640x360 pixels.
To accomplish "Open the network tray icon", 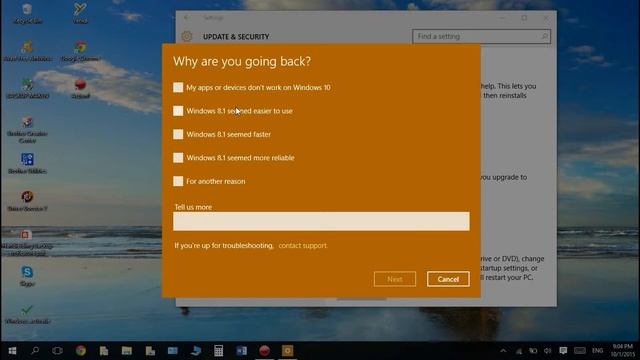I will pos(518,351).
